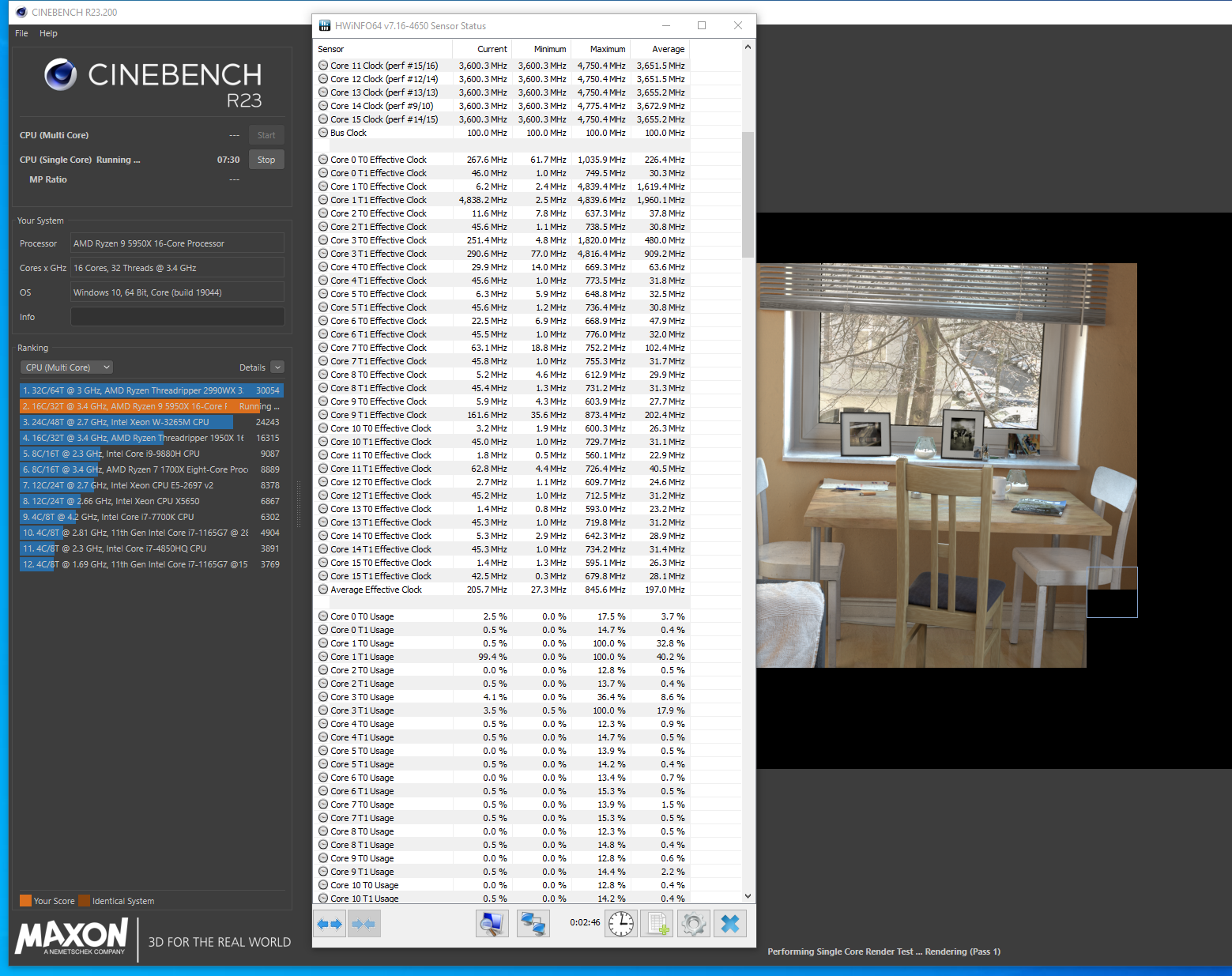The height and width of the screenshot is (976, 1232).
Task: Click the Average column header
Action: tap(660, 49)
